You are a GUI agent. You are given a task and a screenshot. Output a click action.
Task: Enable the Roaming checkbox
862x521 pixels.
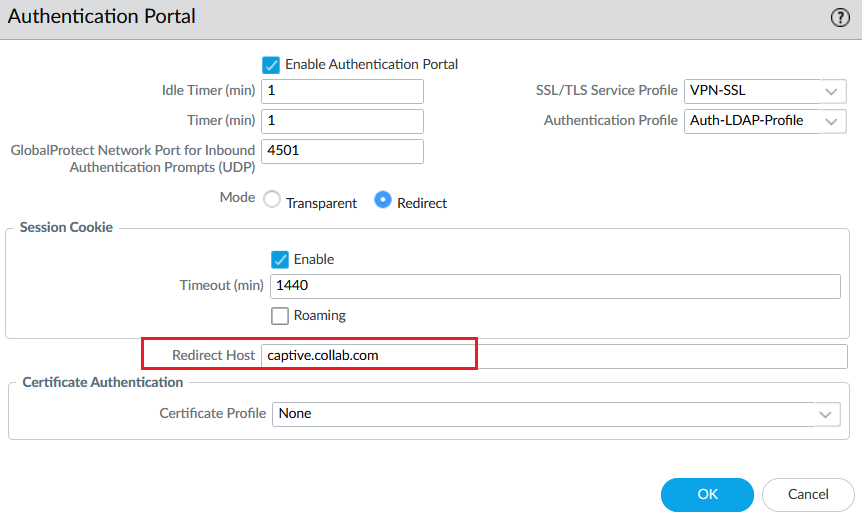(280, 316)
